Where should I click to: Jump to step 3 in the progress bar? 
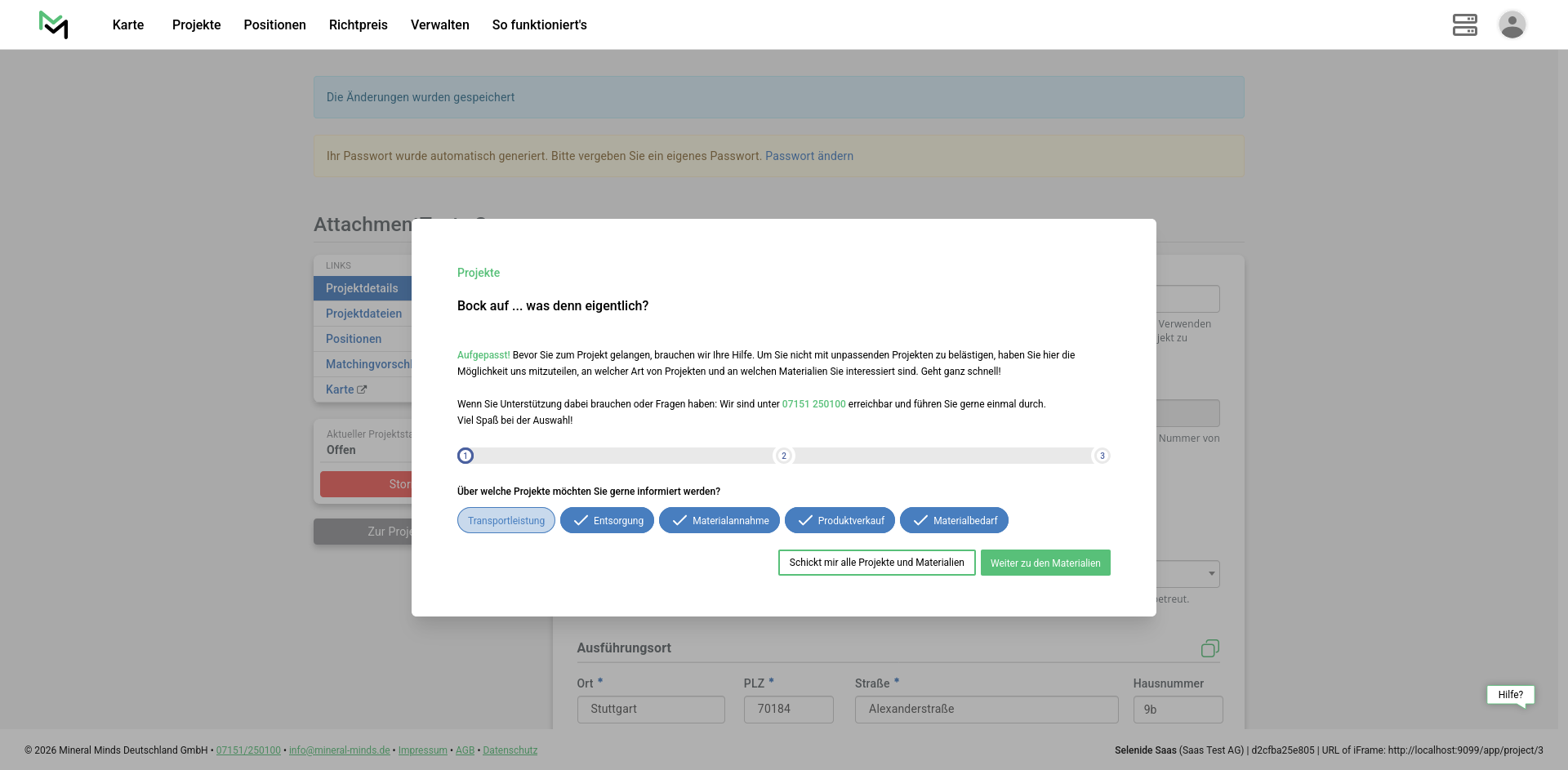pos(1102,456)
